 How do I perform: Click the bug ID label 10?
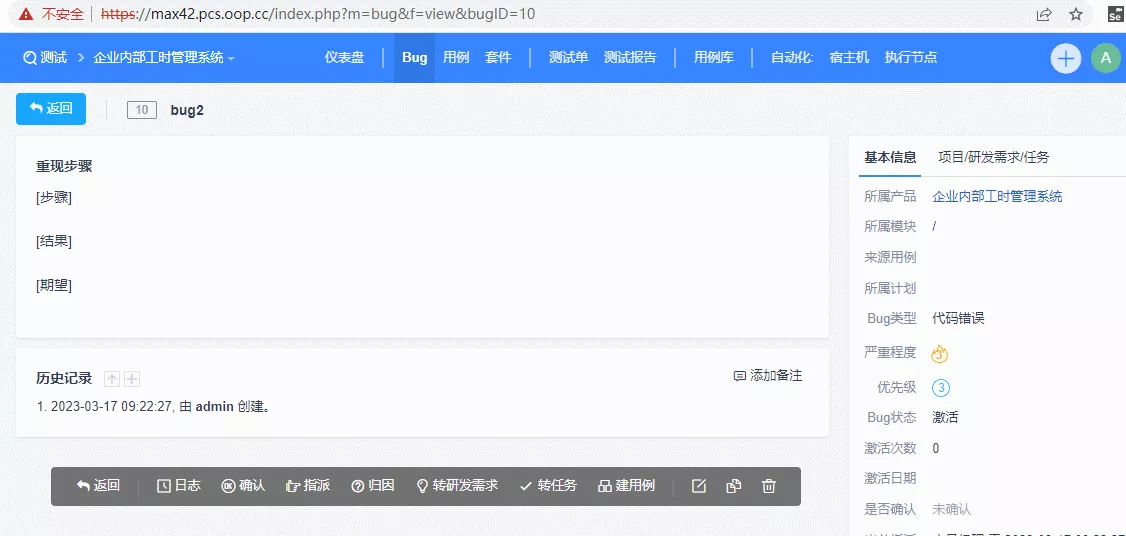click(x=141, y=110)
